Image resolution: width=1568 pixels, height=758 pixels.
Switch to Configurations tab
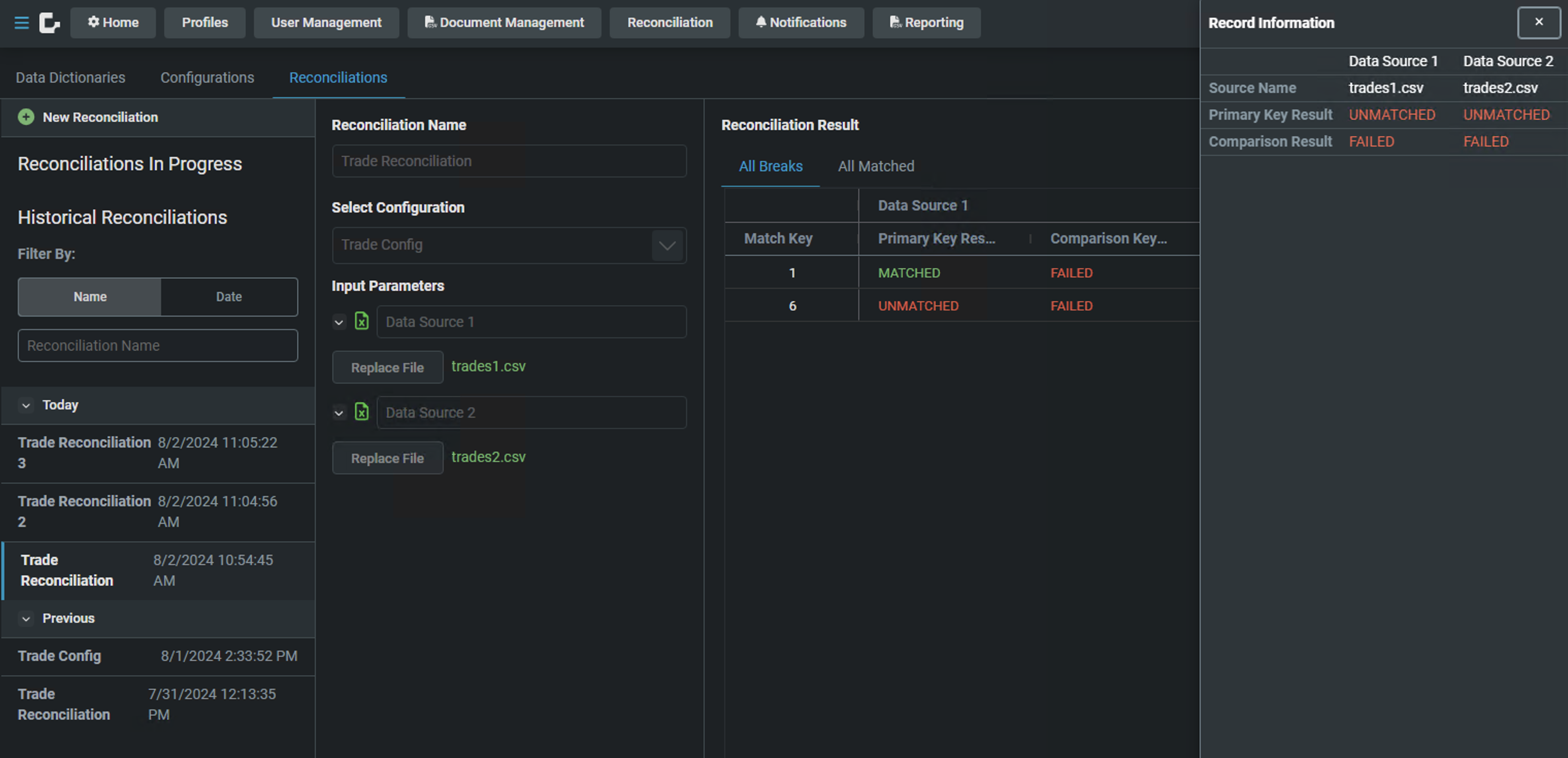[x=207, y=78]
